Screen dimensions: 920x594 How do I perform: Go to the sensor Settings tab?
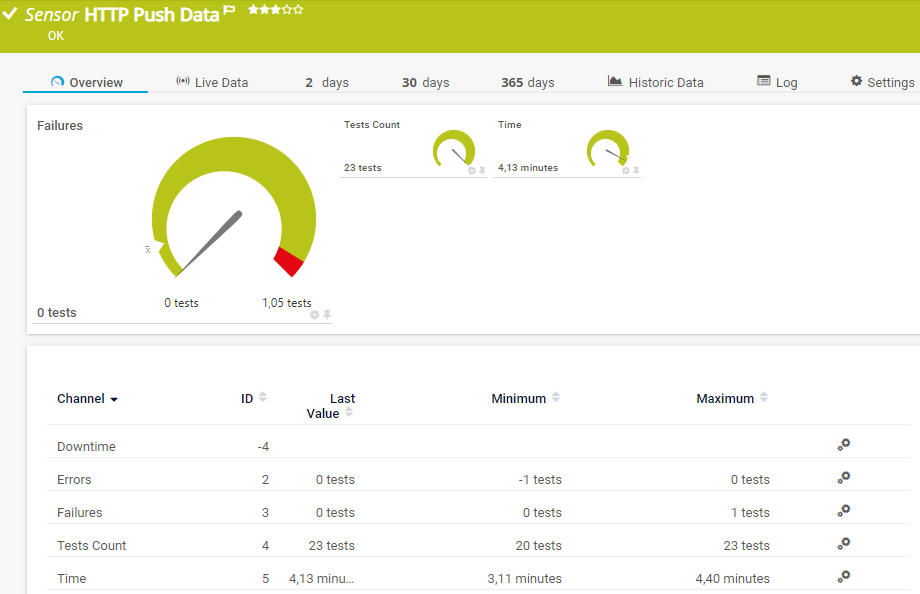(882, 83)
